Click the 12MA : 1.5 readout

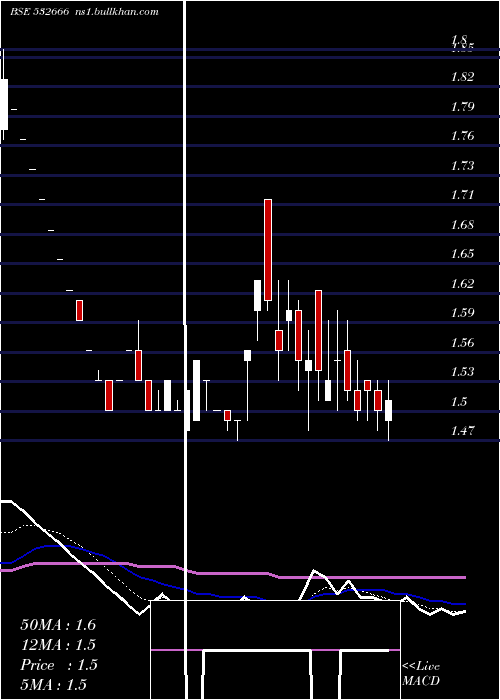point(58,645)
